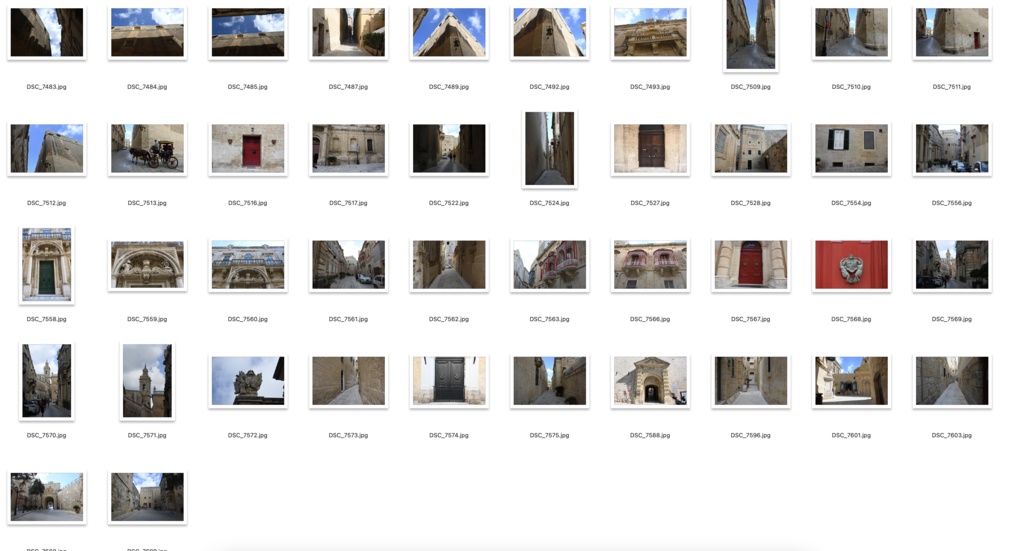Pick the DSC_7560.jpg facade thumbnail

(248, 264)
